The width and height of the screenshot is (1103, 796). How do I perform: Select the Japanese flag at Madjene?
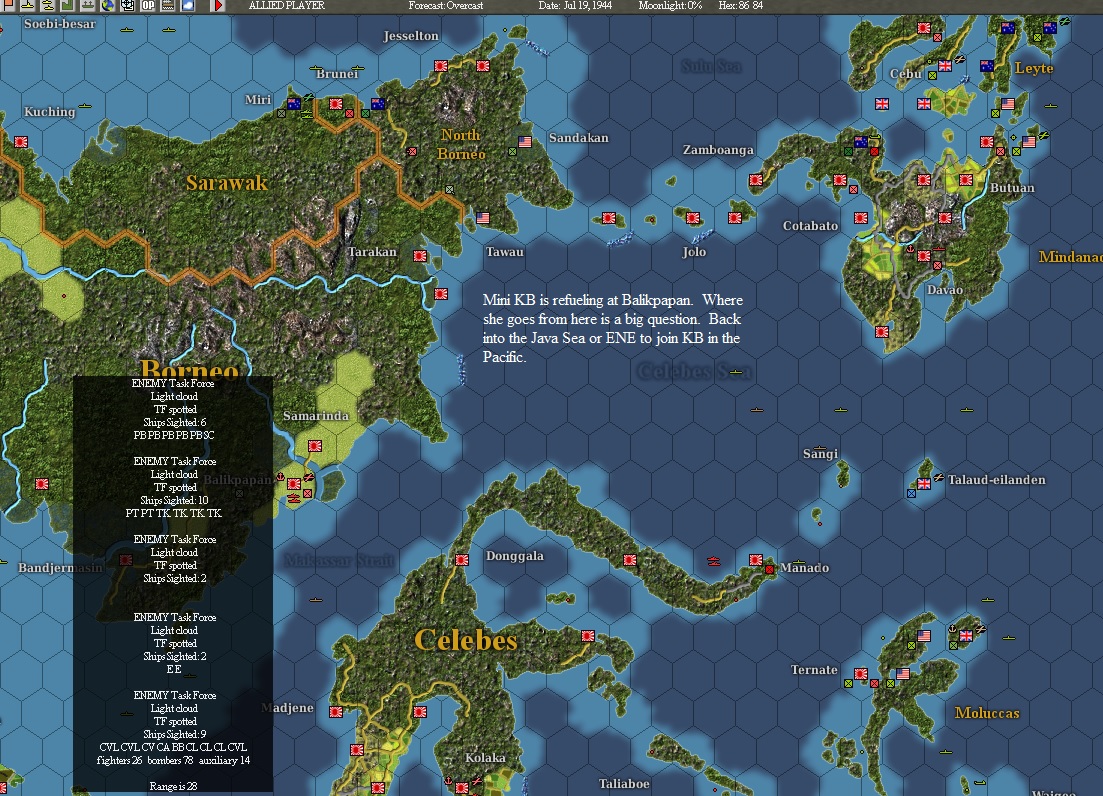click(x=336, y=712)
